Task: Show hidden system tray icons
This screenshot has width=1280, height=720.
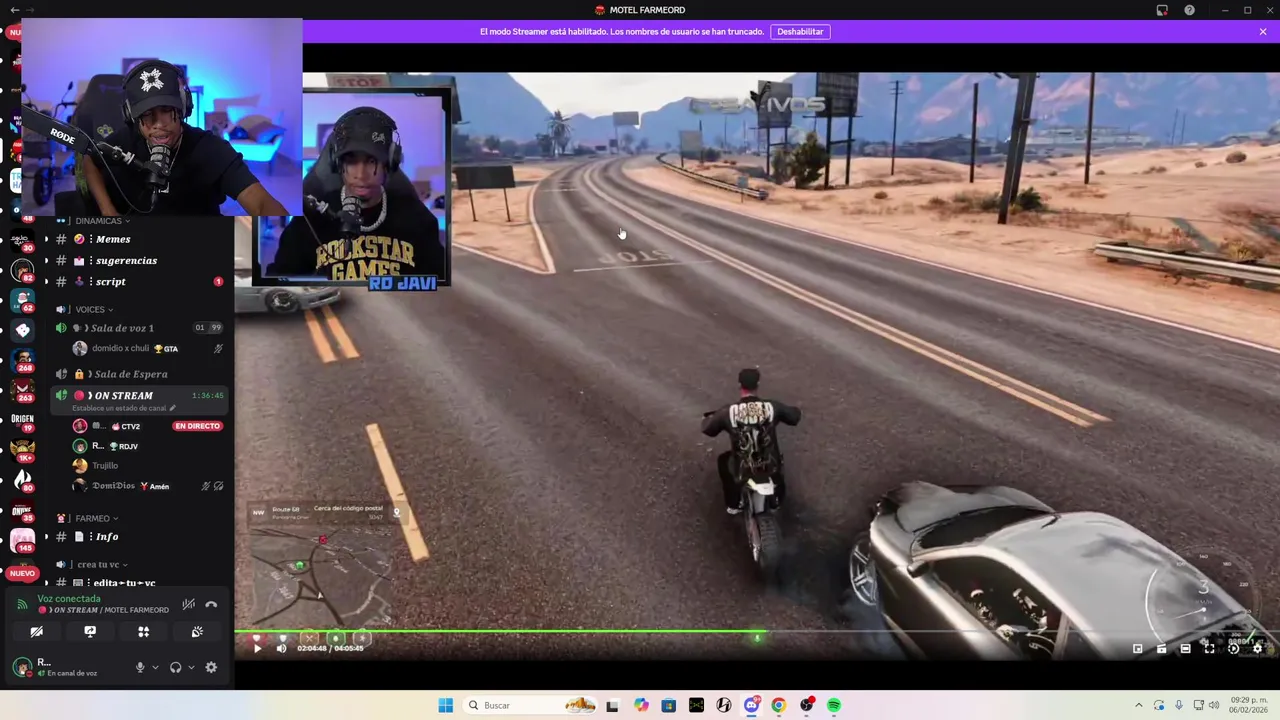Action: click(1138, 706)
